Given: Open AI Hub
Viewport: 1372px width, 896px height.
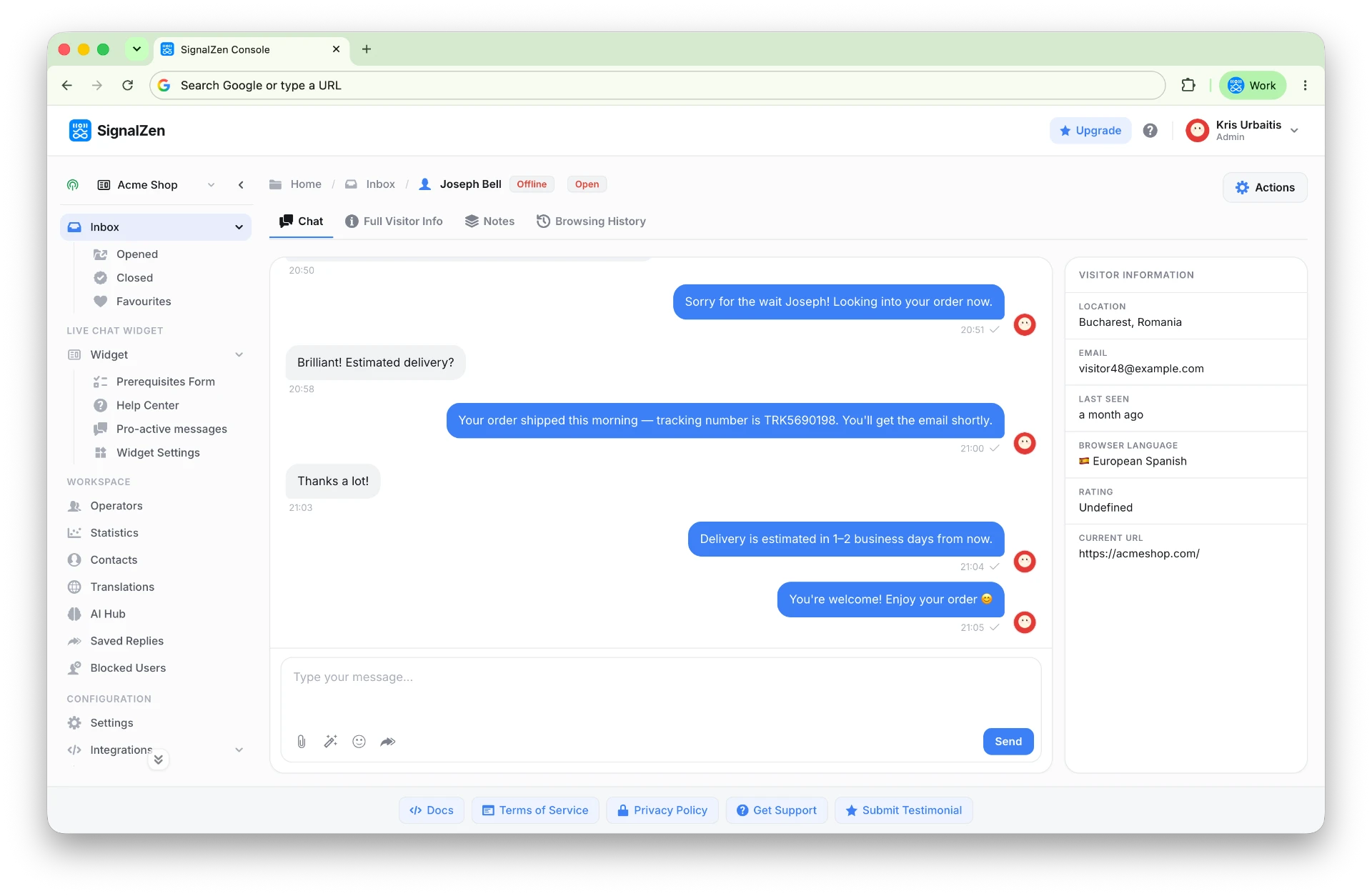Looking at the screenshot, I should point(108,614).
